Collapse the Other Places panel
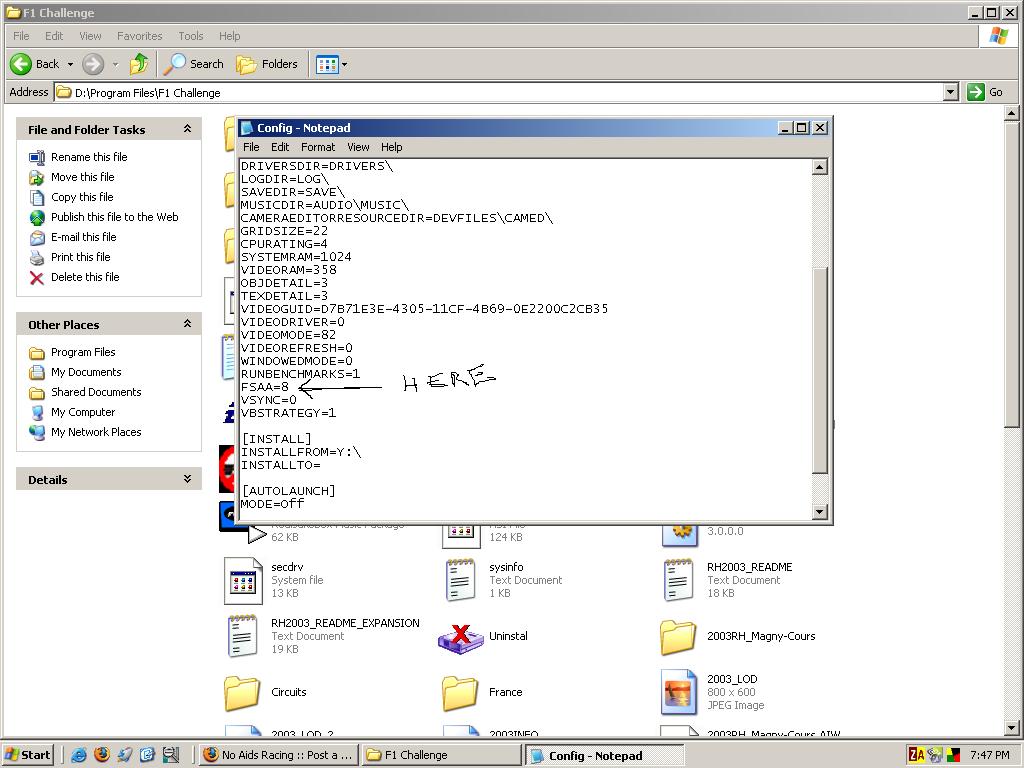Viewport: 1024px width, 768px height. point(187,324)
